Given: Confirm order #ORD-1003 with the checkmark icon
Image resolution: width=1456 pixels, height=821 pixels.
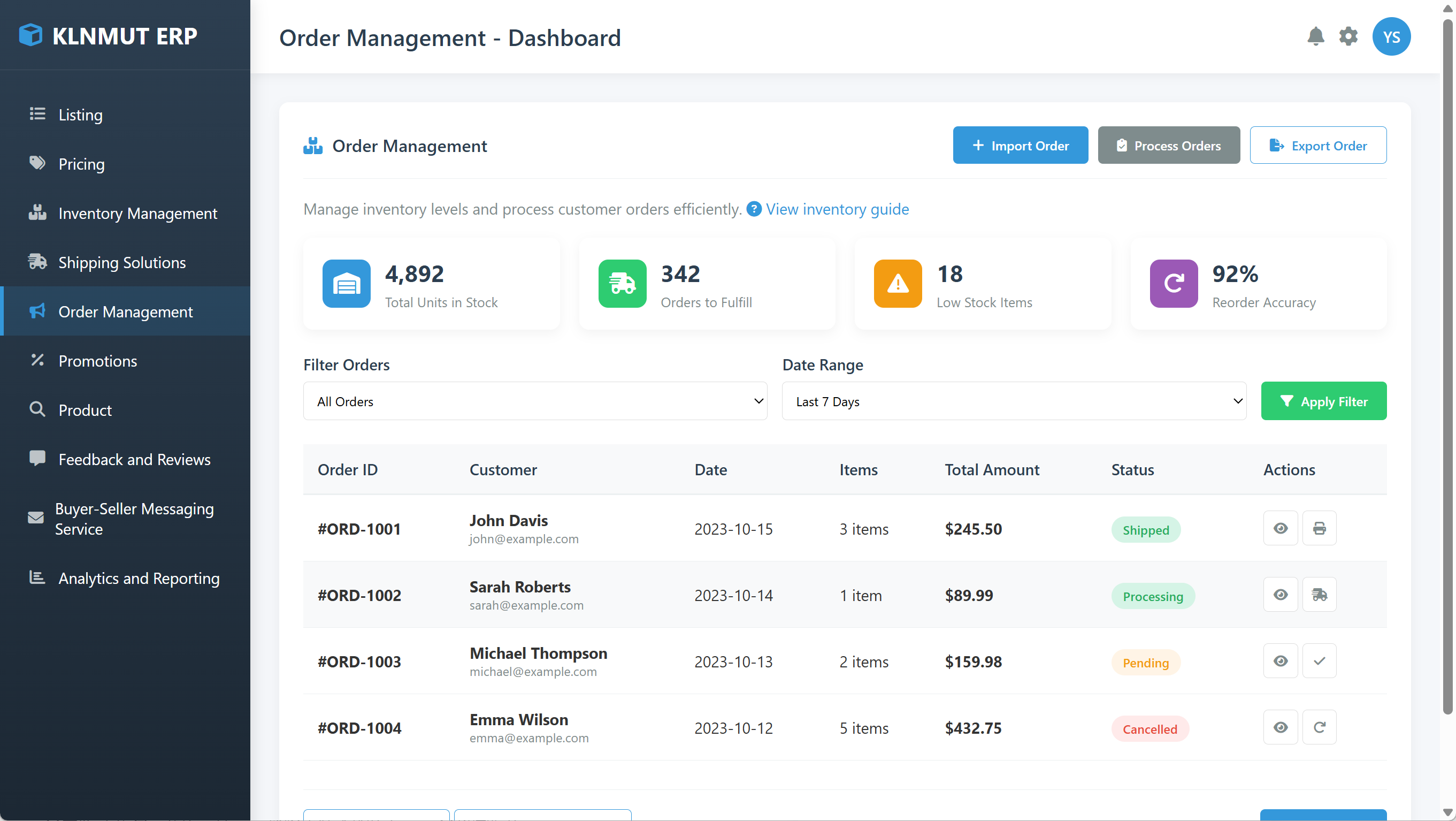Looking at the screenshot, I should (1319, 660).
